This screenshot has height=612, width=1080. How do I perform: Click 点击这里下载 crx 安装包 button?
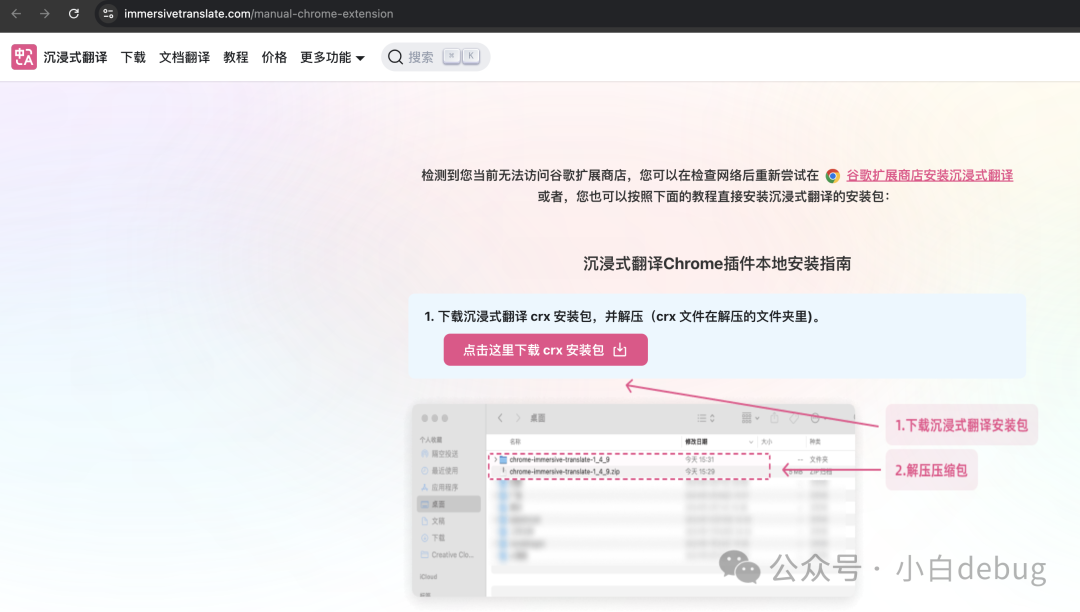pos(546,350)
